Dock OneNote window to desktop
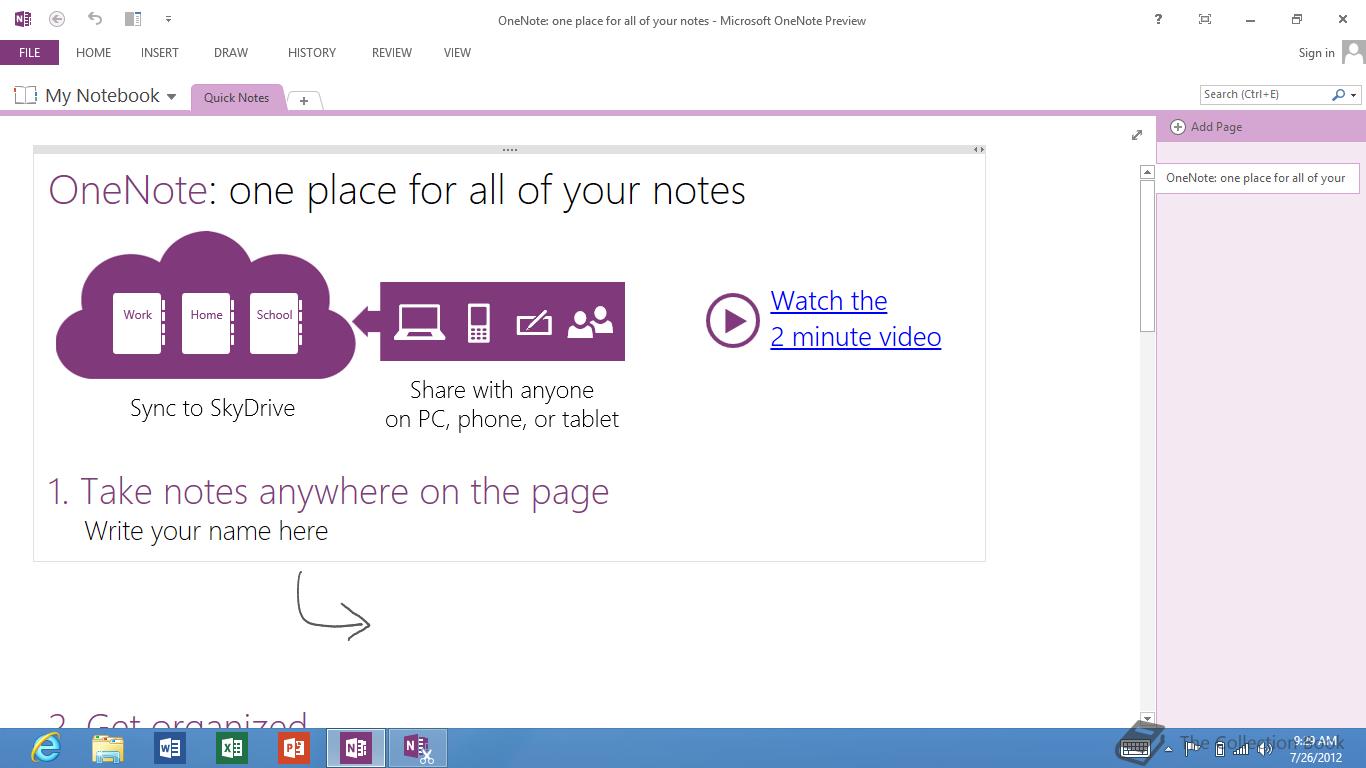Screen dimensions: 1366x768 (x=132, y=19)
